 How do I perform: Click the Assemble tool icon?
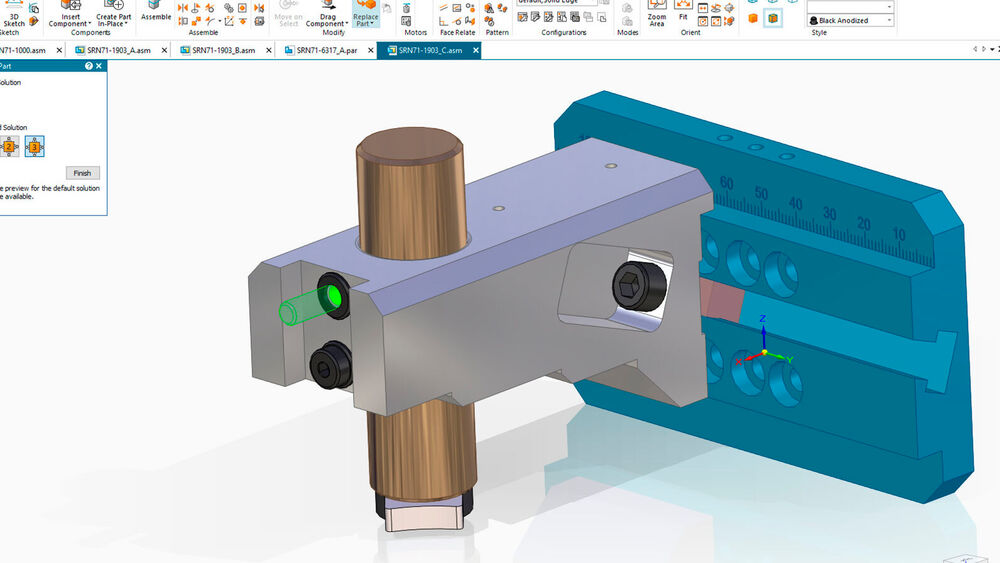click(156, 11)
